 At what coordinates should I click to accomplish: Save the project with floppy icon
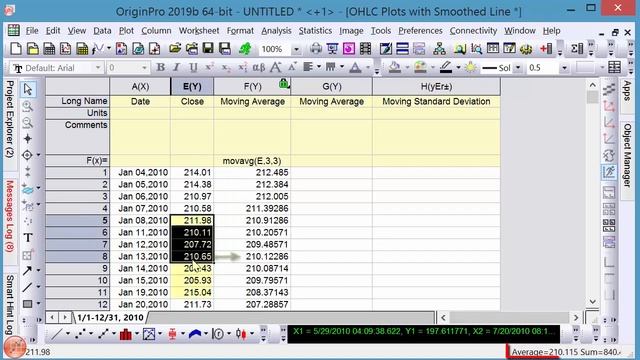tap(208, 49)
